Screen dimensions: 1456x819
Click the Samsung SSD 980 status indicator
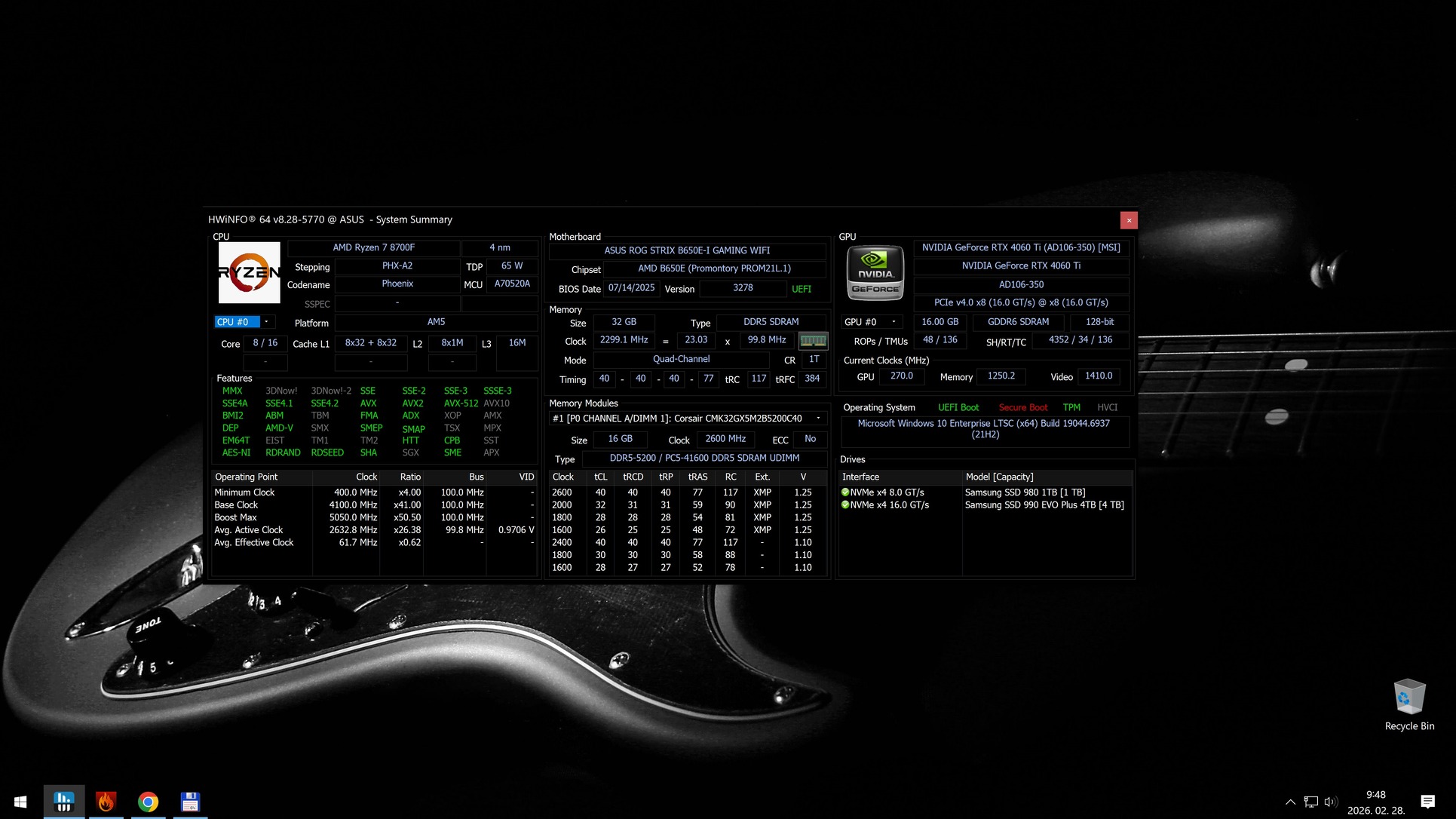coord(845,492)
